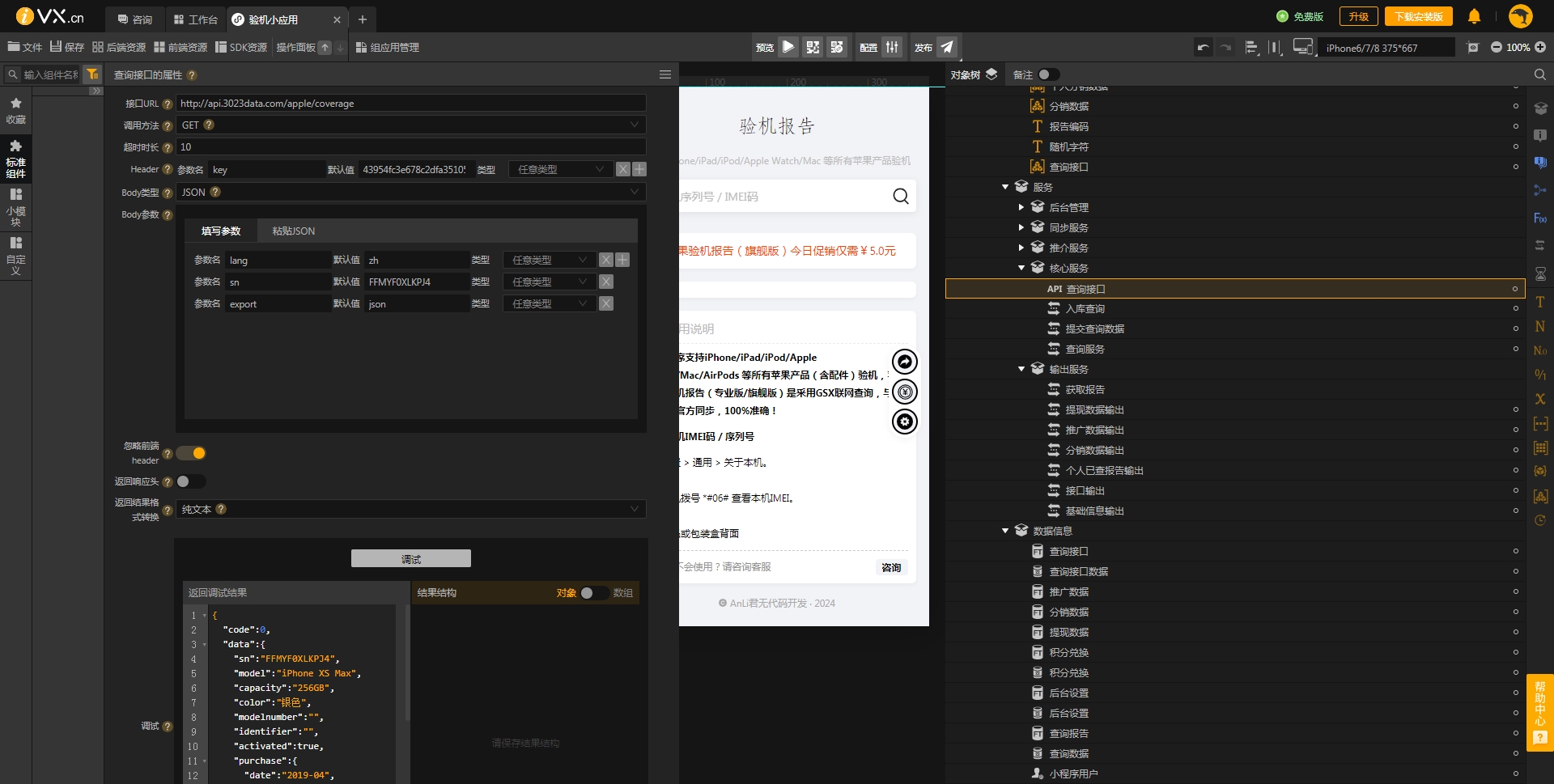Click the 调试 debug button
1554x784 pixels.
tap(411, 559)
